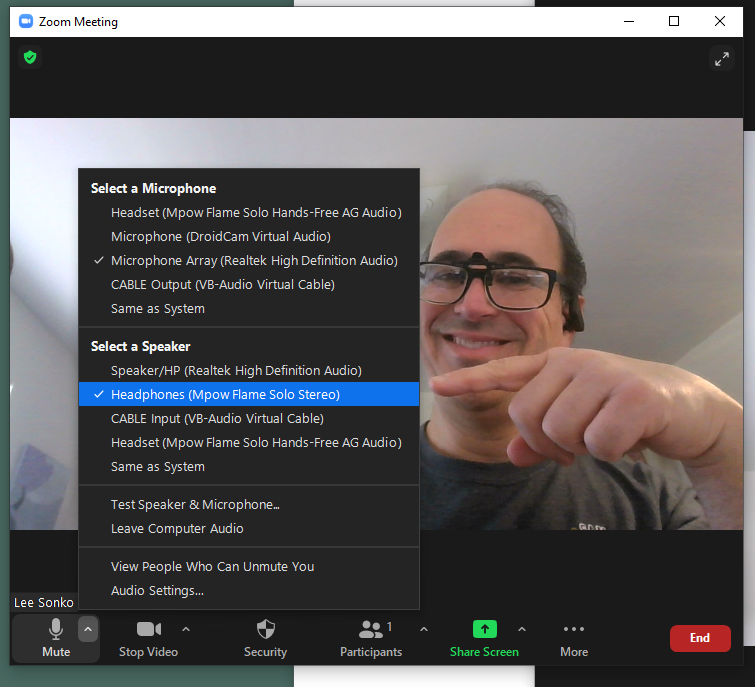Click the Select a Microphone header
The image size is (755, 687).
click(x=154, y=188)
